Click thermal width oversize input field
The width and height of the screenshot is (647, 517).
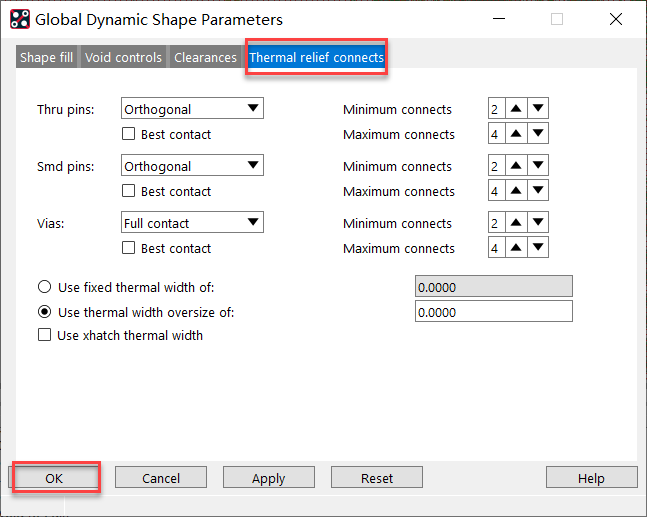tap(493, 312)
